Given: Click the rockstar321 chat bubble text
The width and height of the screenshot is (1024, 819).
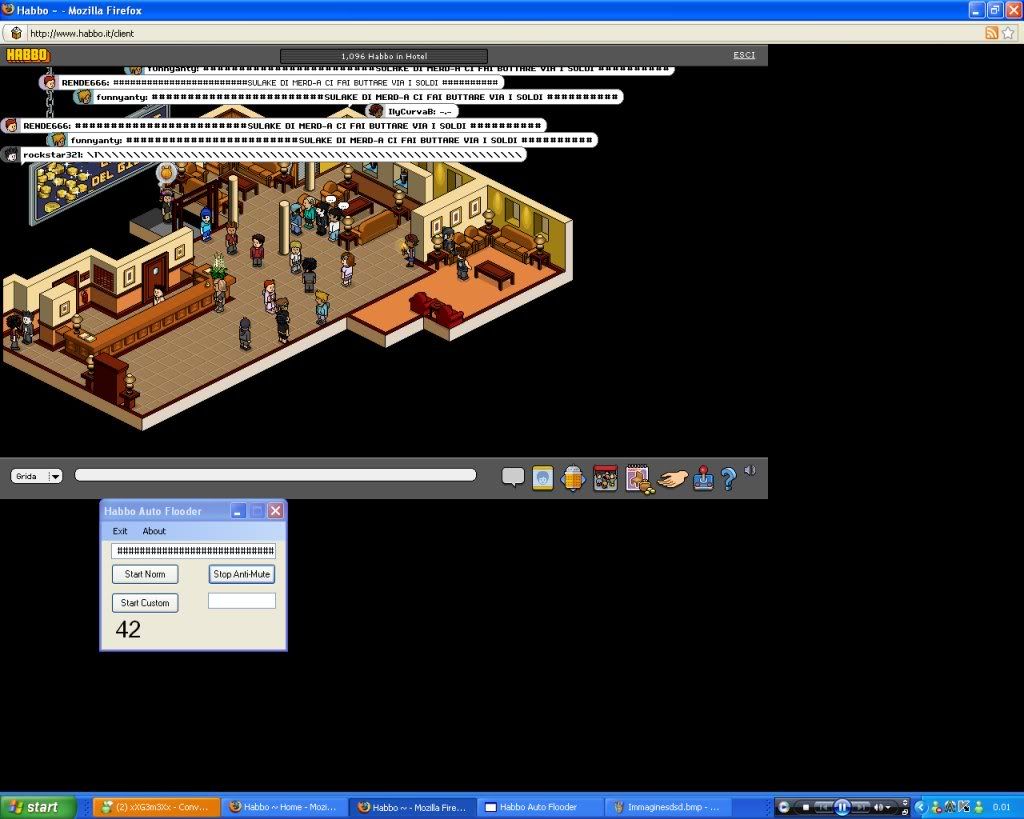Looking at the screenshot, I should pos(273,155).
